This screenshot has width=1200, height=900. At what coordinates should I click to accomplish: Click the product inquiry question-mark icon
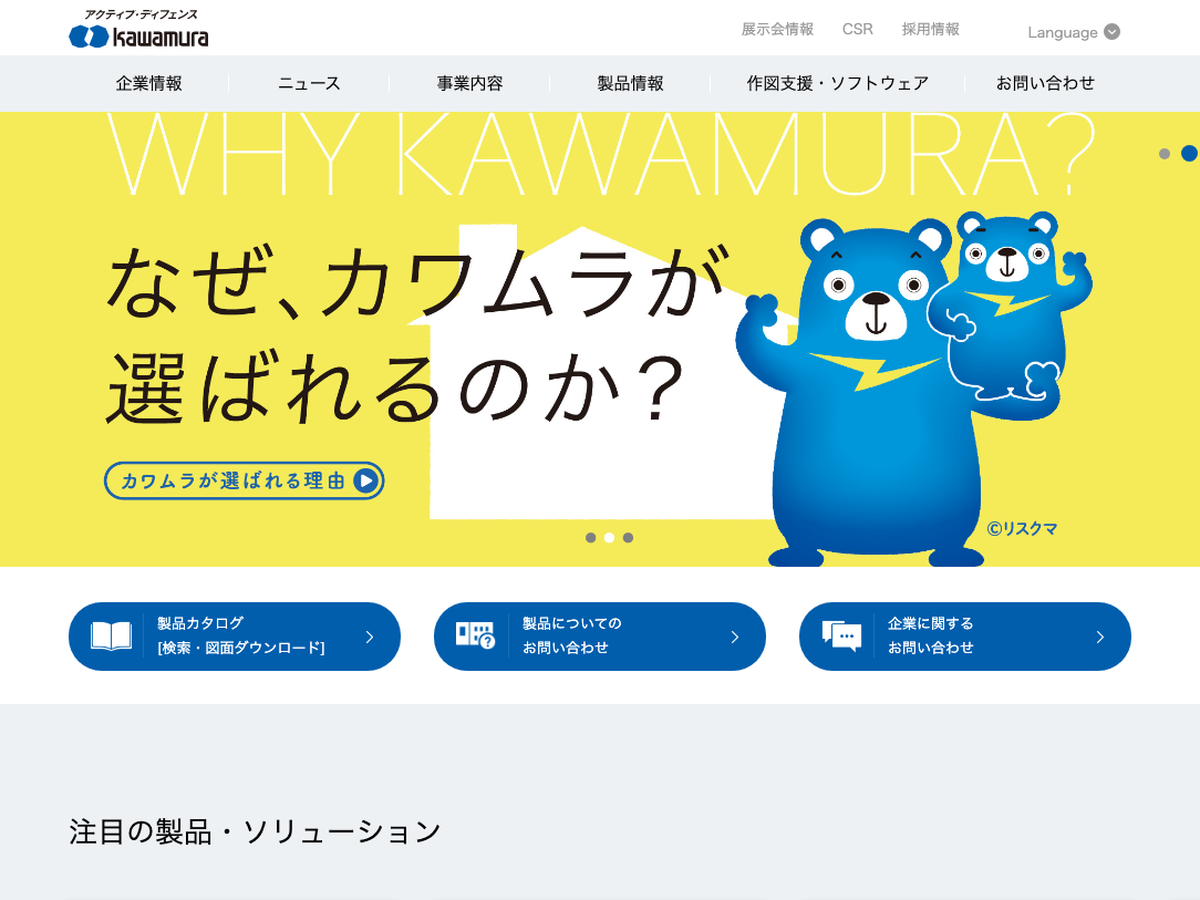pos(475,635)
